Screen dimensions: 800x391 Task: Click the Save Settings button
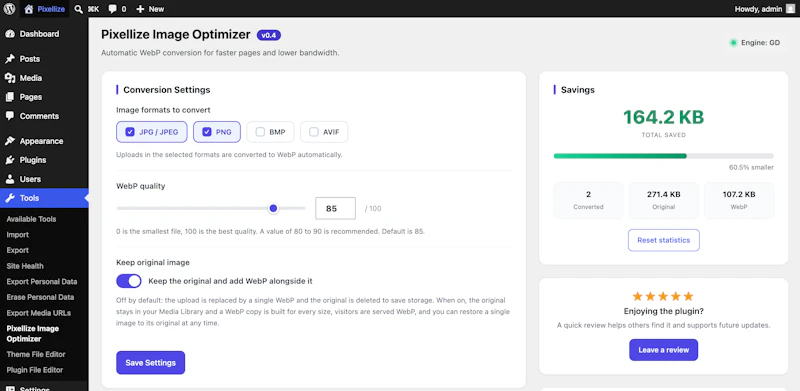(151, 363)
